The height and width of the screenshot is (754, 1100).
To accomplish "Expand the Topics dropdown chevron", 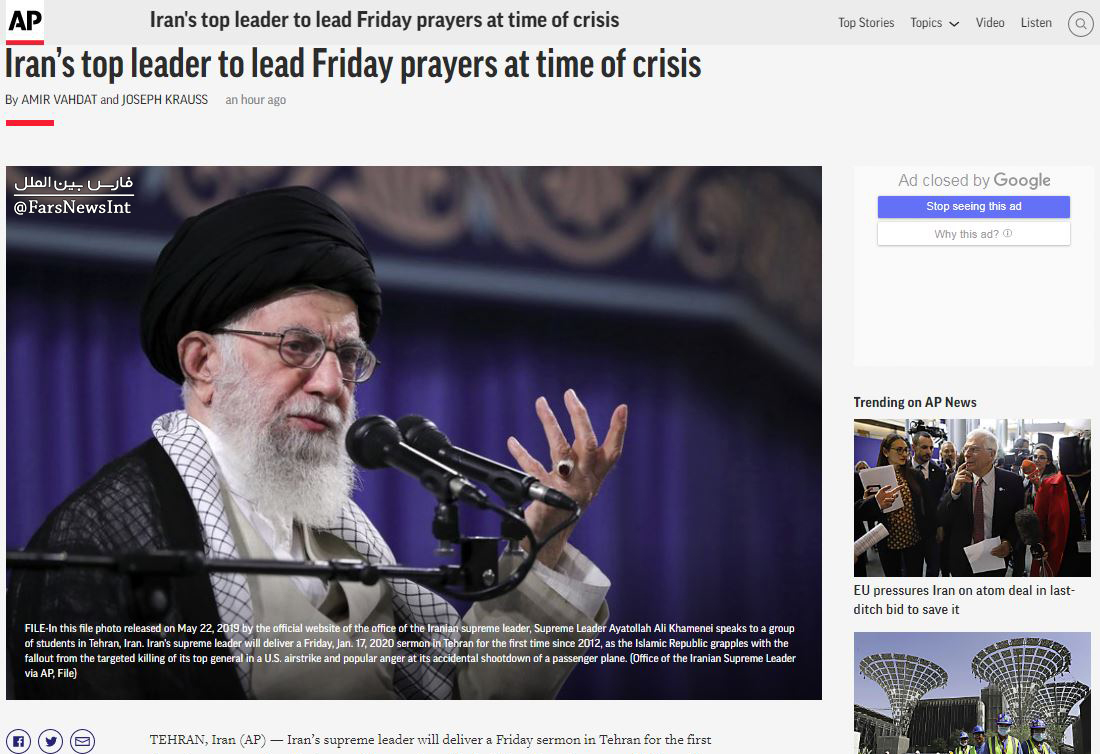I will tap(954, 24).
